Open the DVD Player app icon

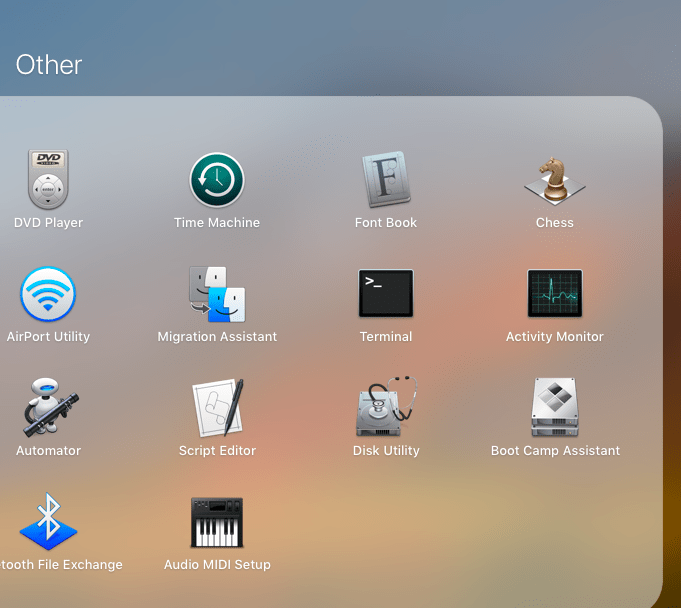pyautogui.click(x=48, y=179)
